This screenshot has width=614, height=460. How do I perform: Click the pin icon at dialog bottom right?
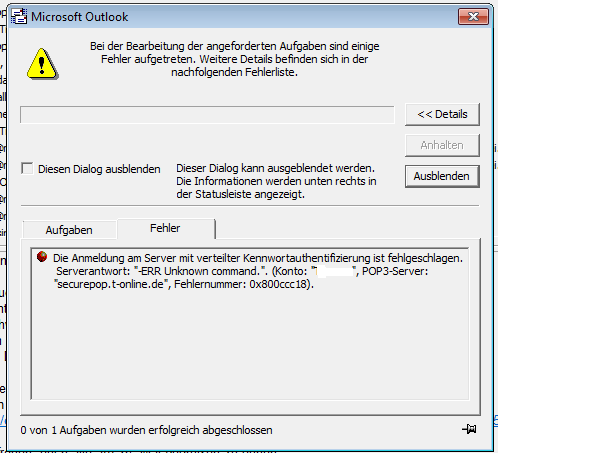pyautogui.click(x=469, y=429)
